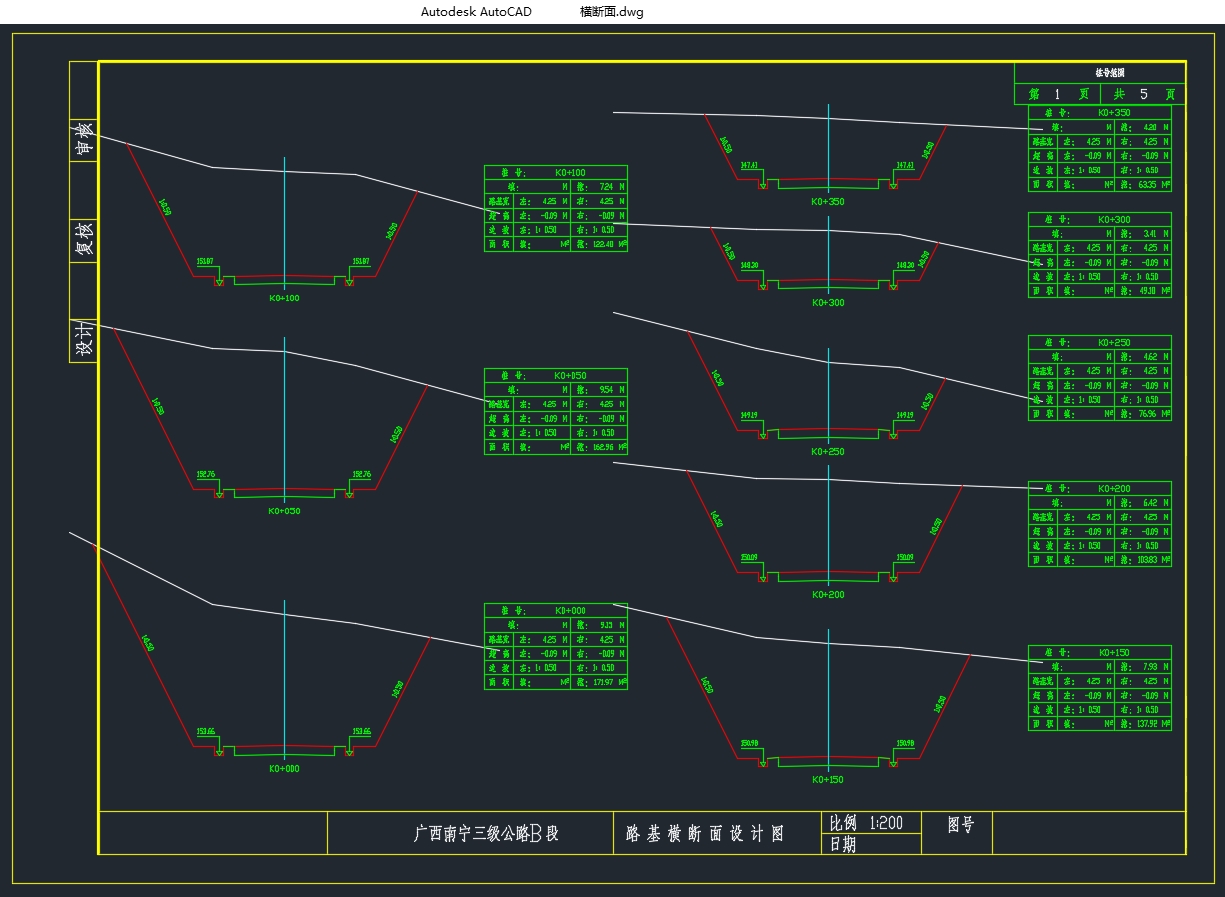Screen dimensions: 1225x897
Task: Select the page number cell 第 1 页
Action: coord(1057,94)
